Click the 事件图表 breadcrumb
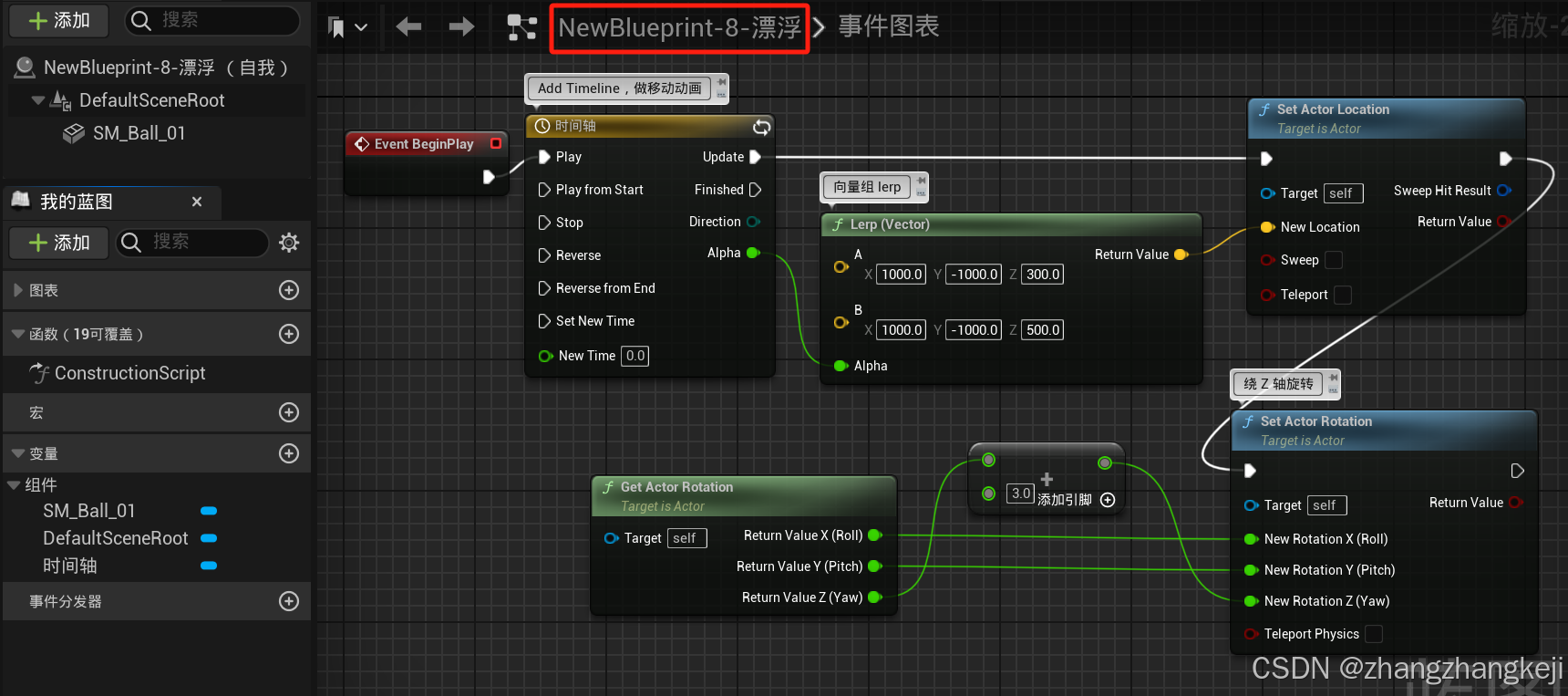The height and width of the screenshot is (696, 1568). 889,26
